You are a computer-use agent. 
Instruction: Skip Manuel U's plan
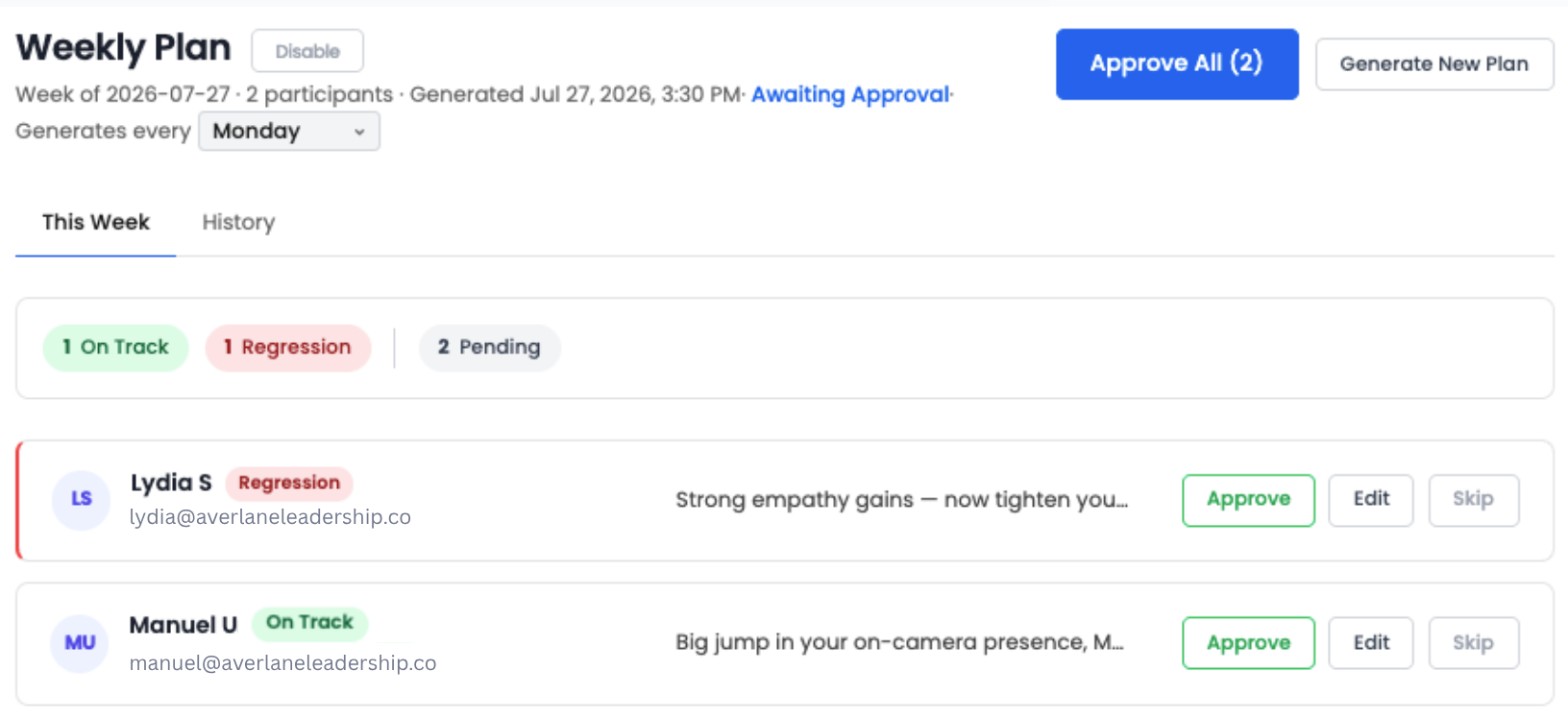(1473, 643)
